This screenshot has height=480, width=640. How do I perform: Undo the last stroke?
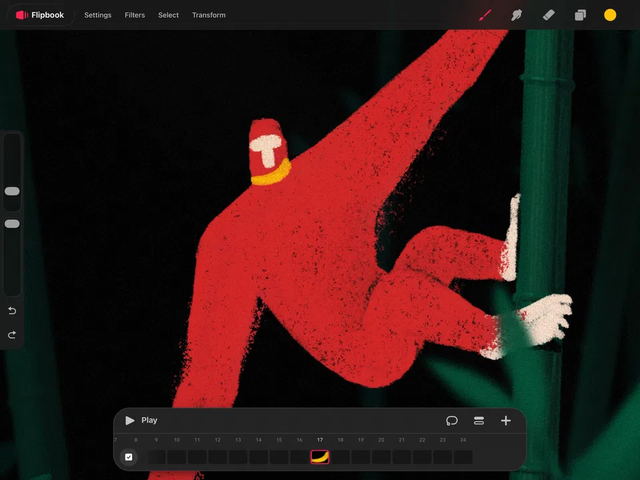12,311
